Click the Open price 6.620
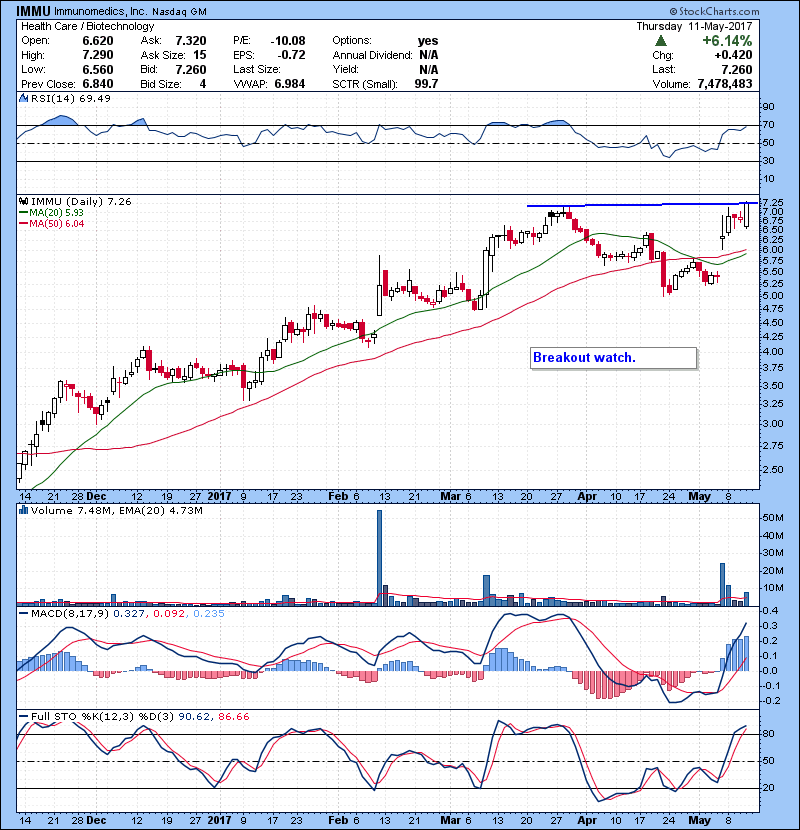800x830 pixels. [x=98, y=41]
